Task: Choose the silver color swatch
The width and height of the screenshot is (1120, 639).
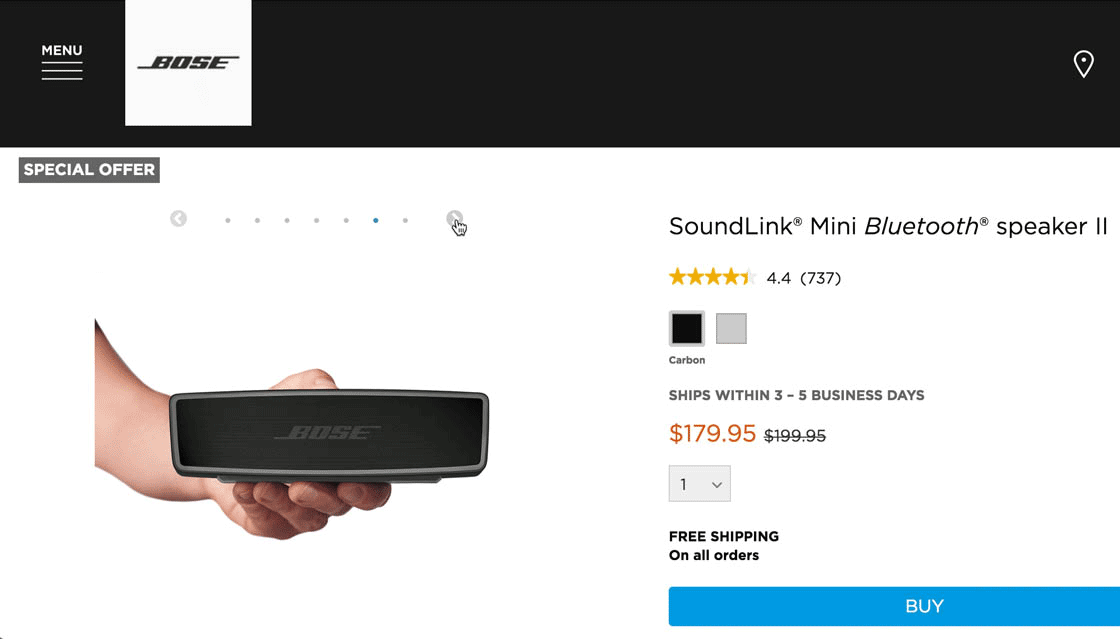Action: pyautogui.click(x=731, y=328)
